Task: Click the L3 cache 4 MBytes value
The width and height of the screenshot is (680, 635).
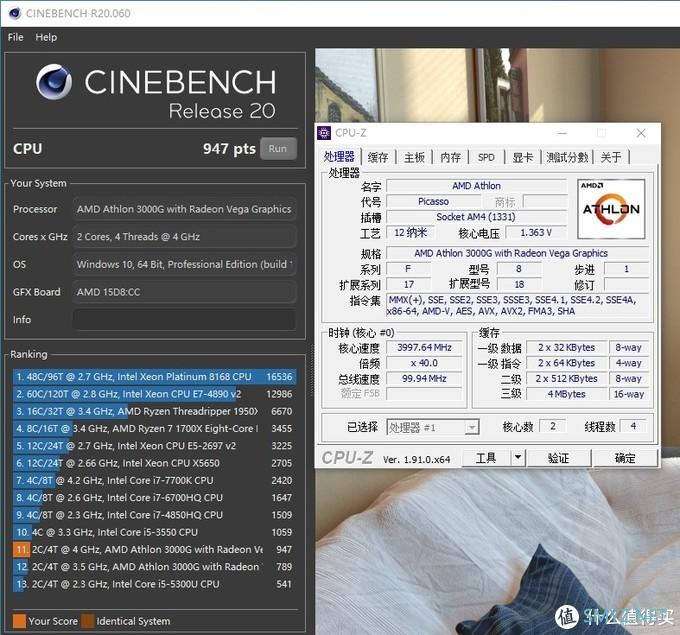Action: [x=566, y=394]
